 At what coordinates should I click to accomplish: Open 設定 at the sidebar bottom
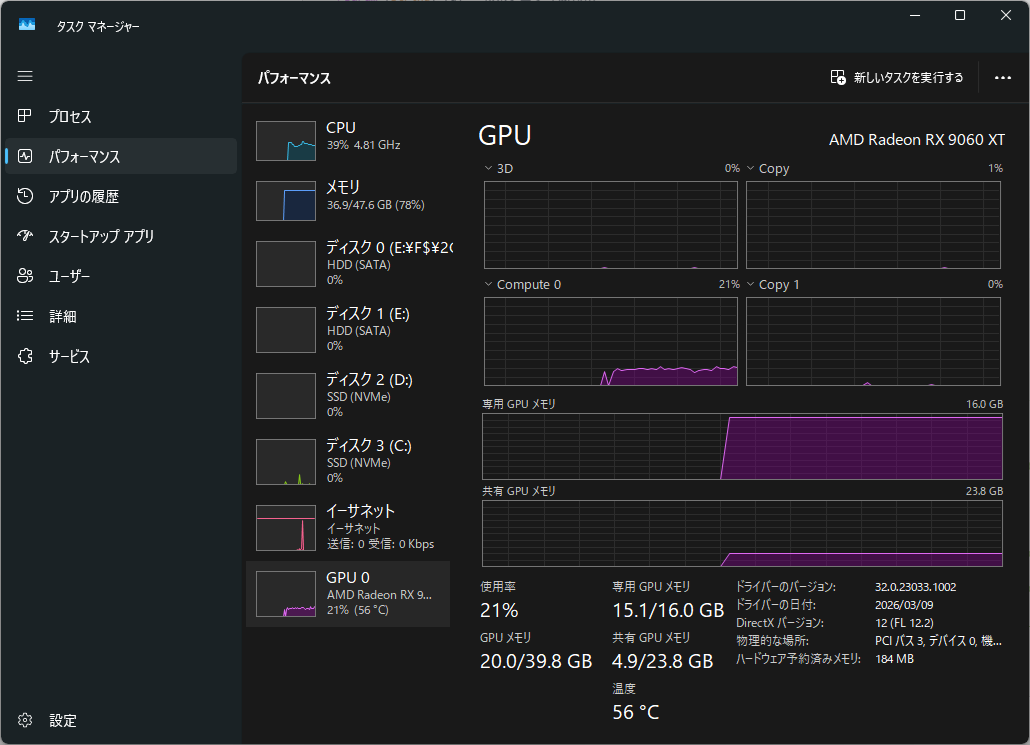point(121,720)
